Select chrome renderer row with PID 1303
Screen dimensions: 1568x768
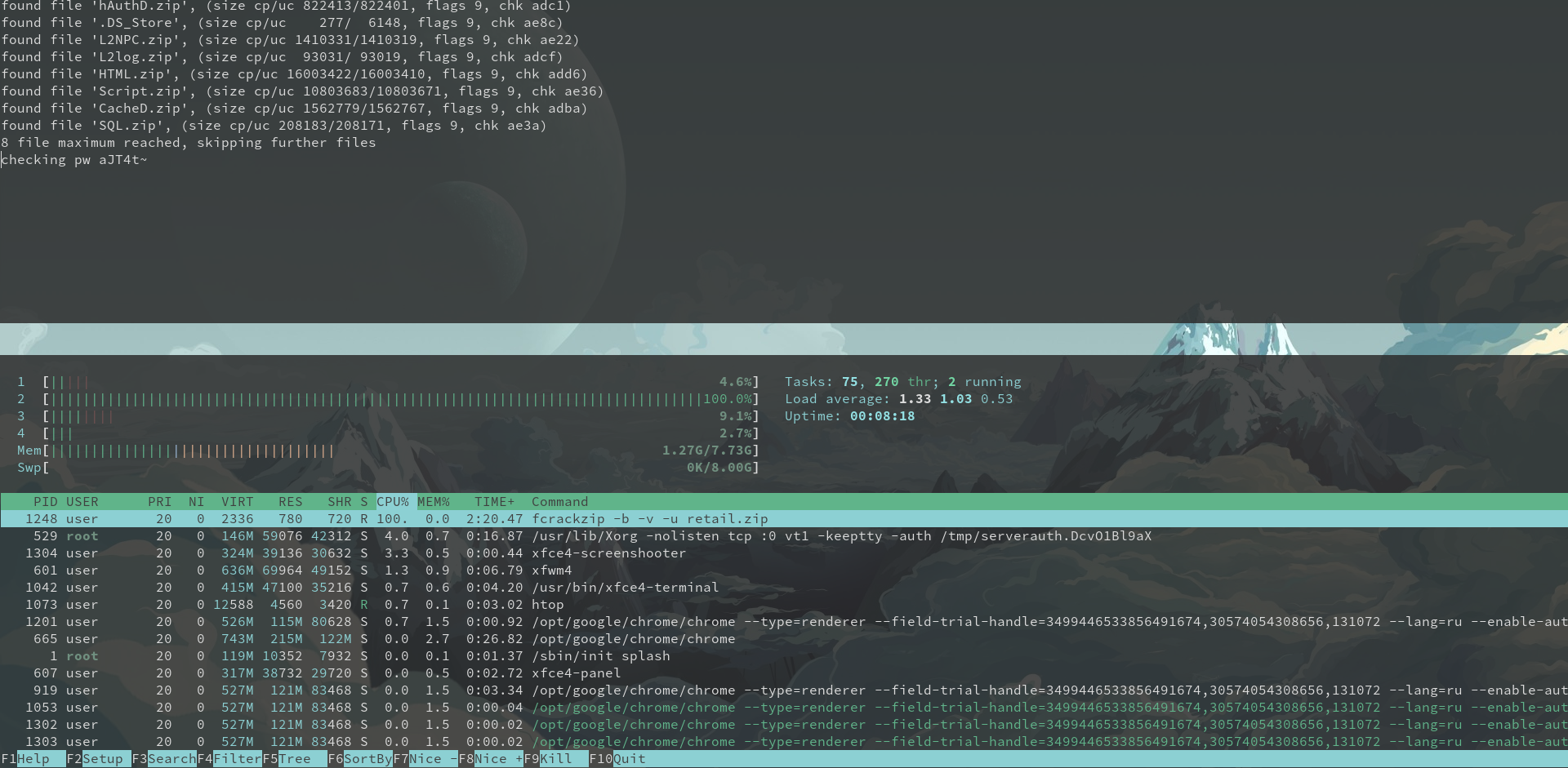(784, 742)
